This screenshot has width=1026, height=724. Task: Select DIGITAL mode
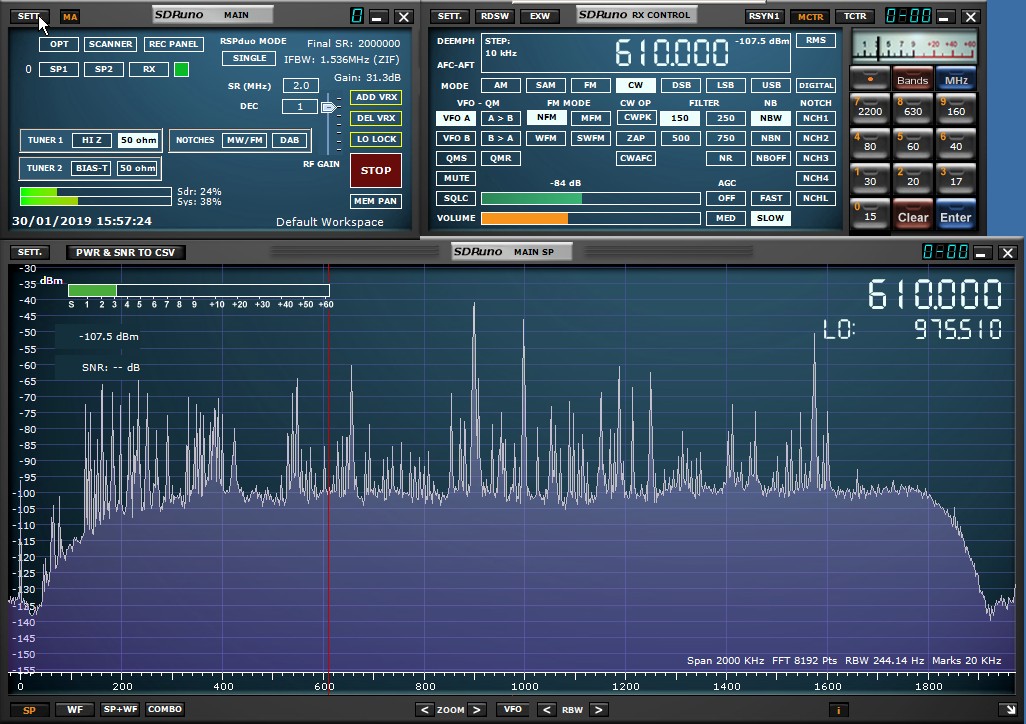(816, 85)
